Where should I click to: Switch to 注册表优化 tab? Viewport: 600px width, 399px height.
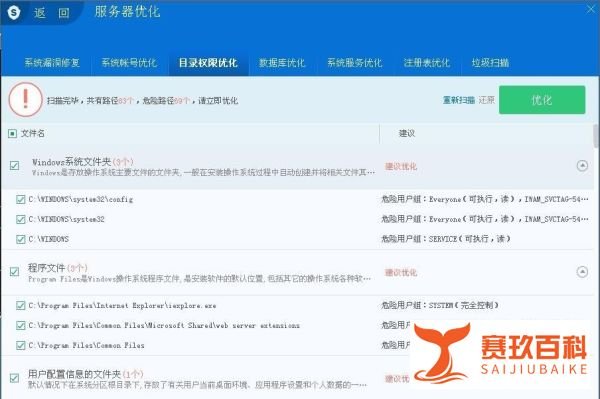point(427,63)
